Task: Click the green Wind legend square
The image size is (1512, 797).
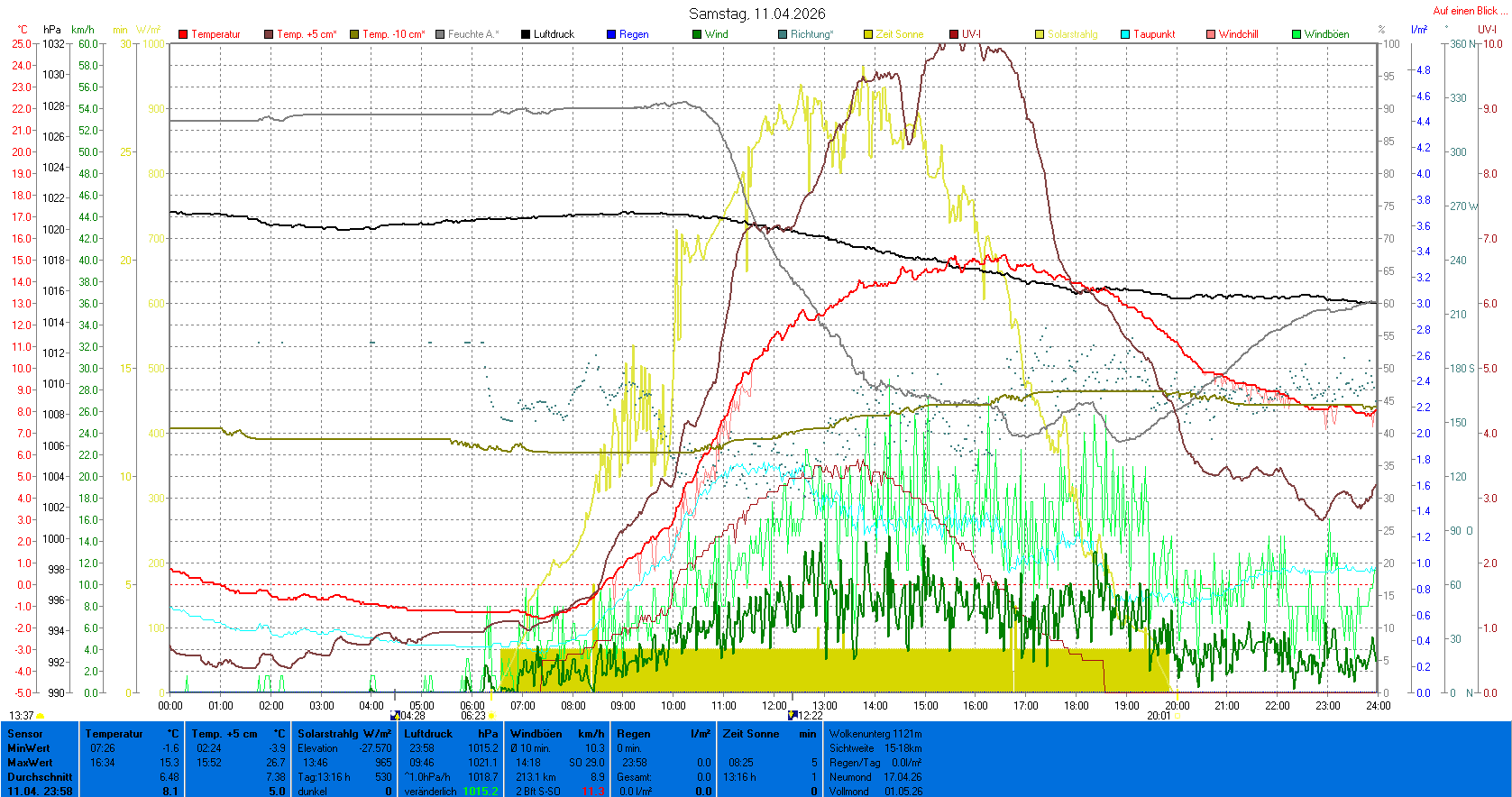Action: click(x=697, y=34)
